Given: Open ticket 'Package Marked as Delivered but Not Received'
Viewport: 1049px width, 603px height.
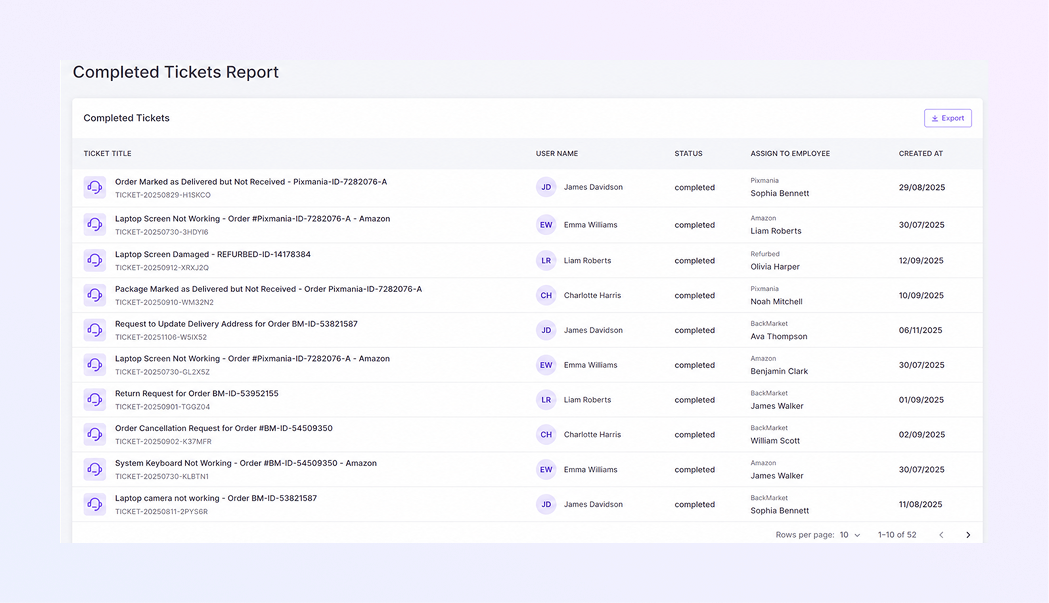Looking at the screenshot, I should 268,289.
